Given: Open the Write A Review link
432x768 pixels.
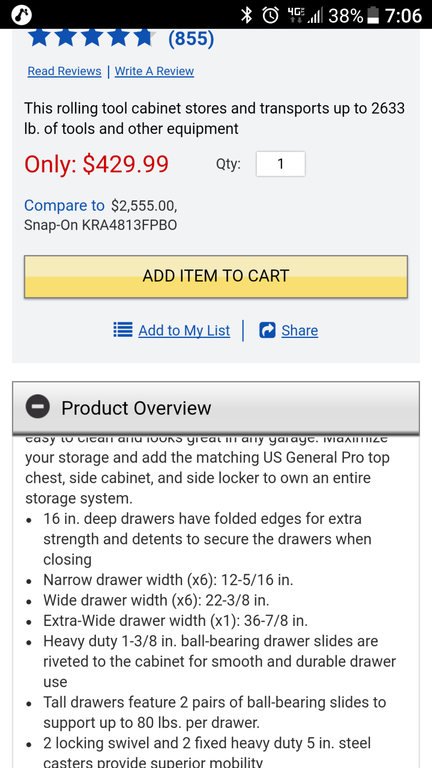Looking at the screenshot, I should coord(154,71).
